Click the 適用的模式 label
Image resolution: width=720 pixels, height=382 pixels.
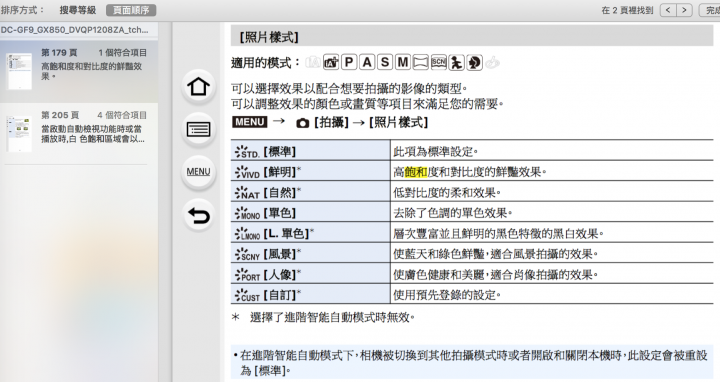click(x=265, y=63)
